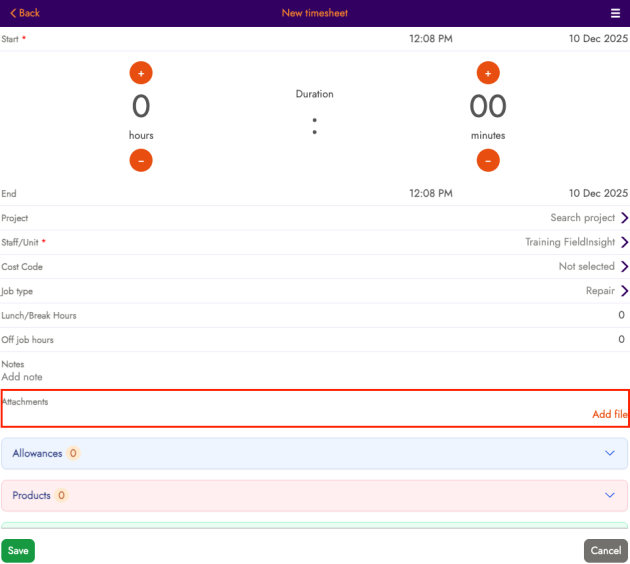Viewport: 630px width, 564px height.
Task: Open Search project chevron
Action: pyautogui.click(x=624, y=218)
